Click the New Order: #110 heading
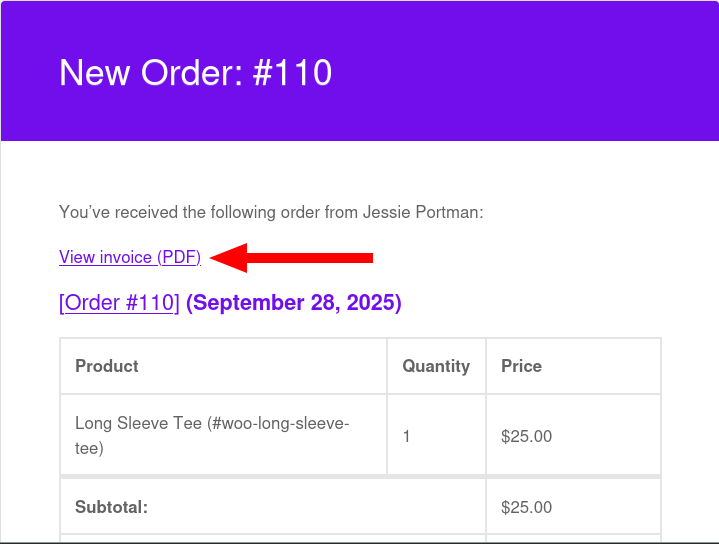Screen dimensions: 719x544 [195, 73]
